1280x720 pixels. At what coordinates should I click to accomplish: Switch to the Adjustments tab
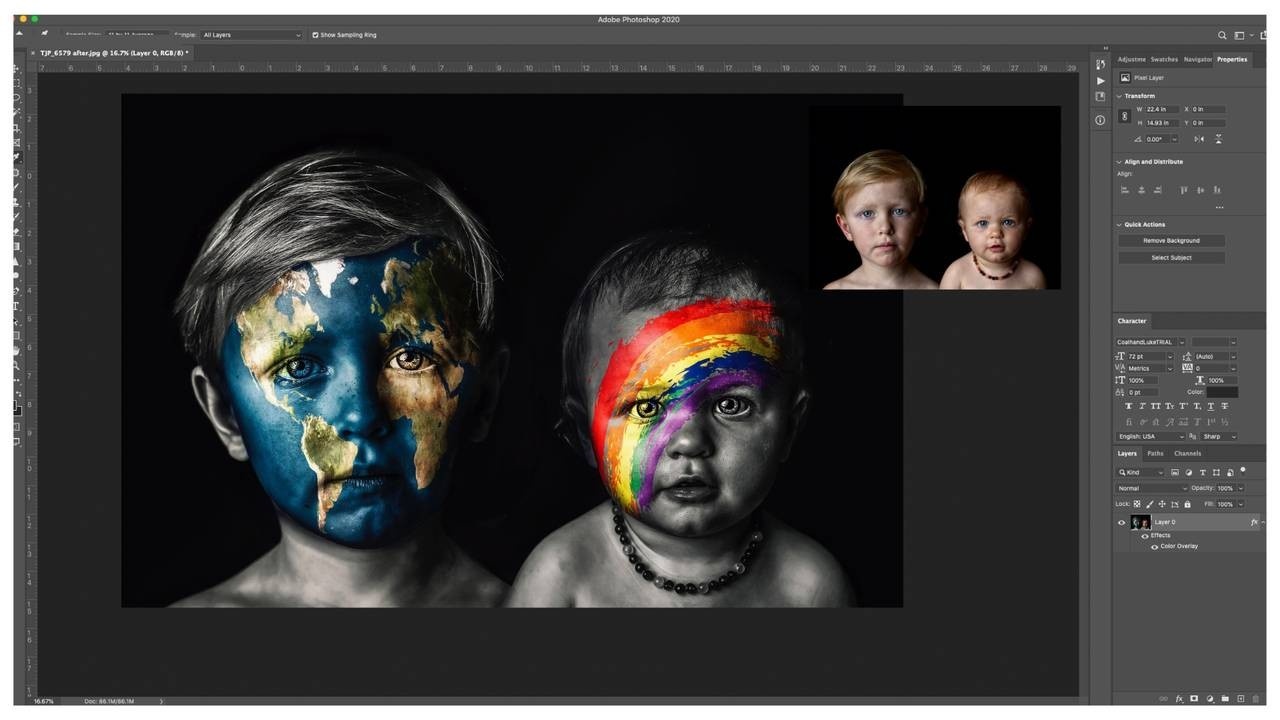pyautogui.click(x=1131, y=59)
